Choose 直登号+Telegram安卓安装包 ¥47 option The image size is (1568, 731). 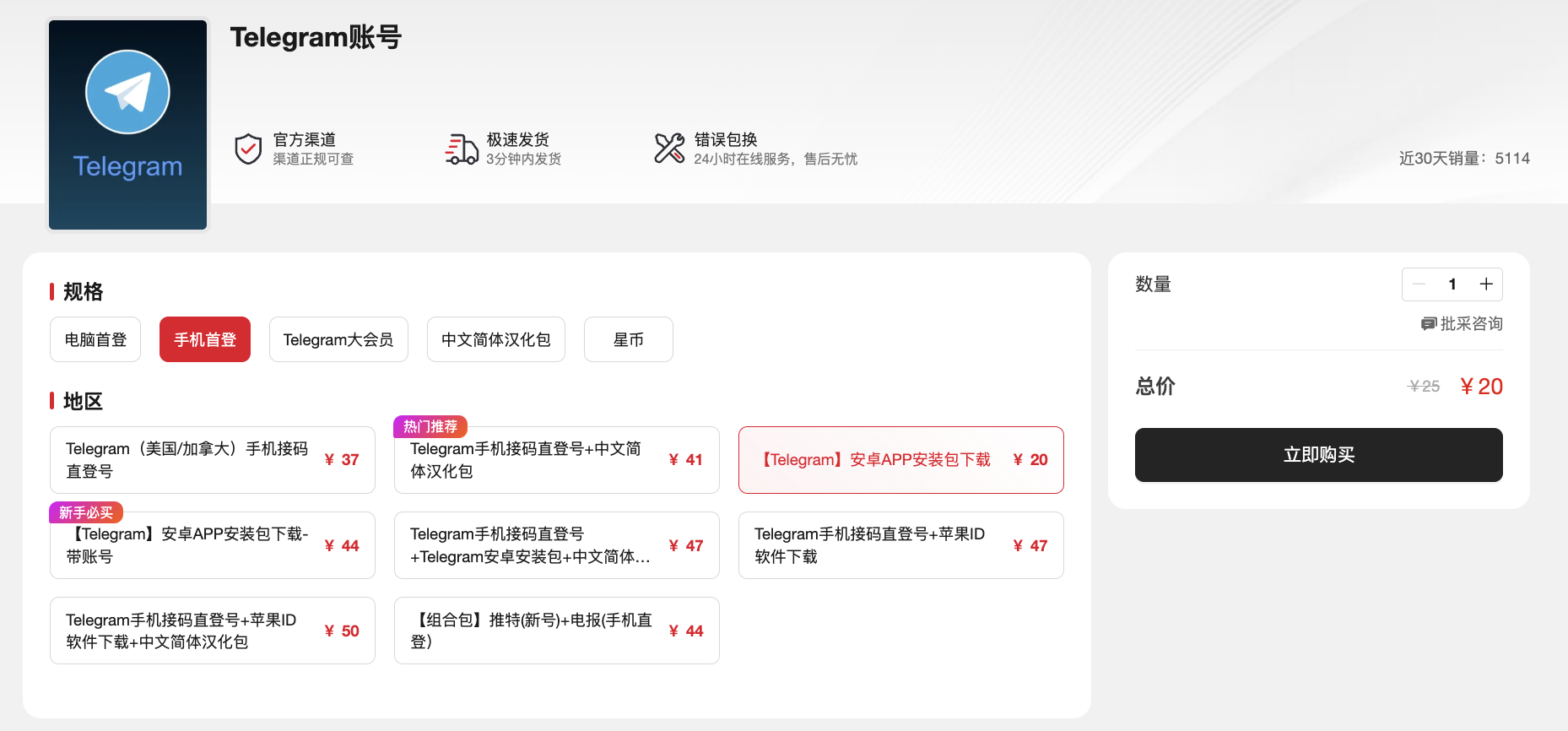click(x=557, y=545)
